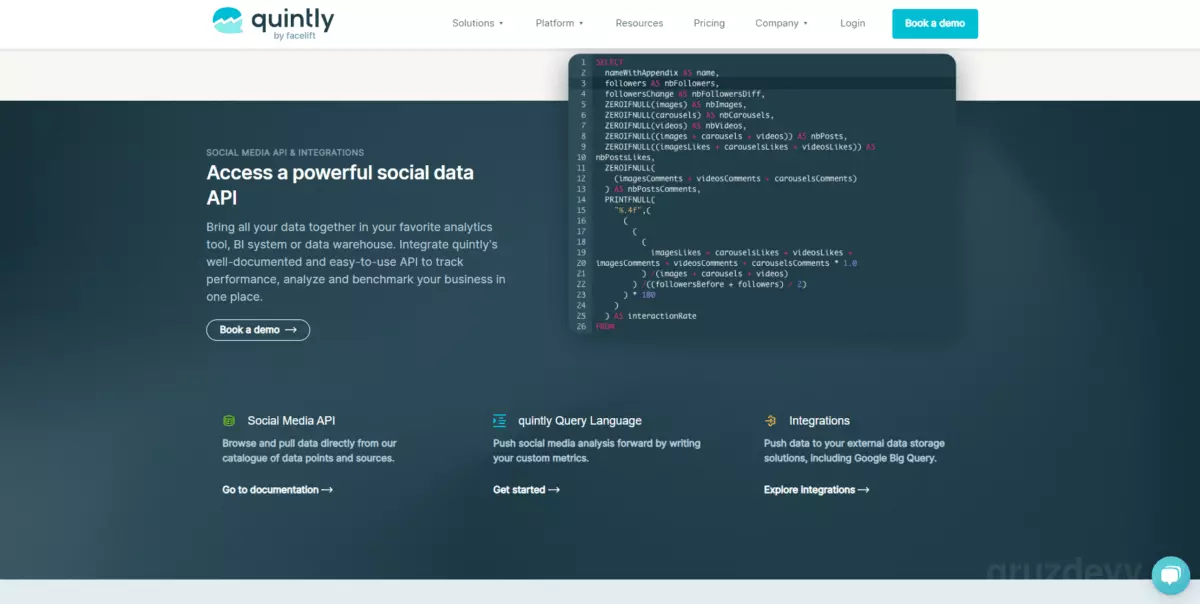Click the SELECT keyword in code editor
The image size is (1200, 604).
[x=607, y=62]
